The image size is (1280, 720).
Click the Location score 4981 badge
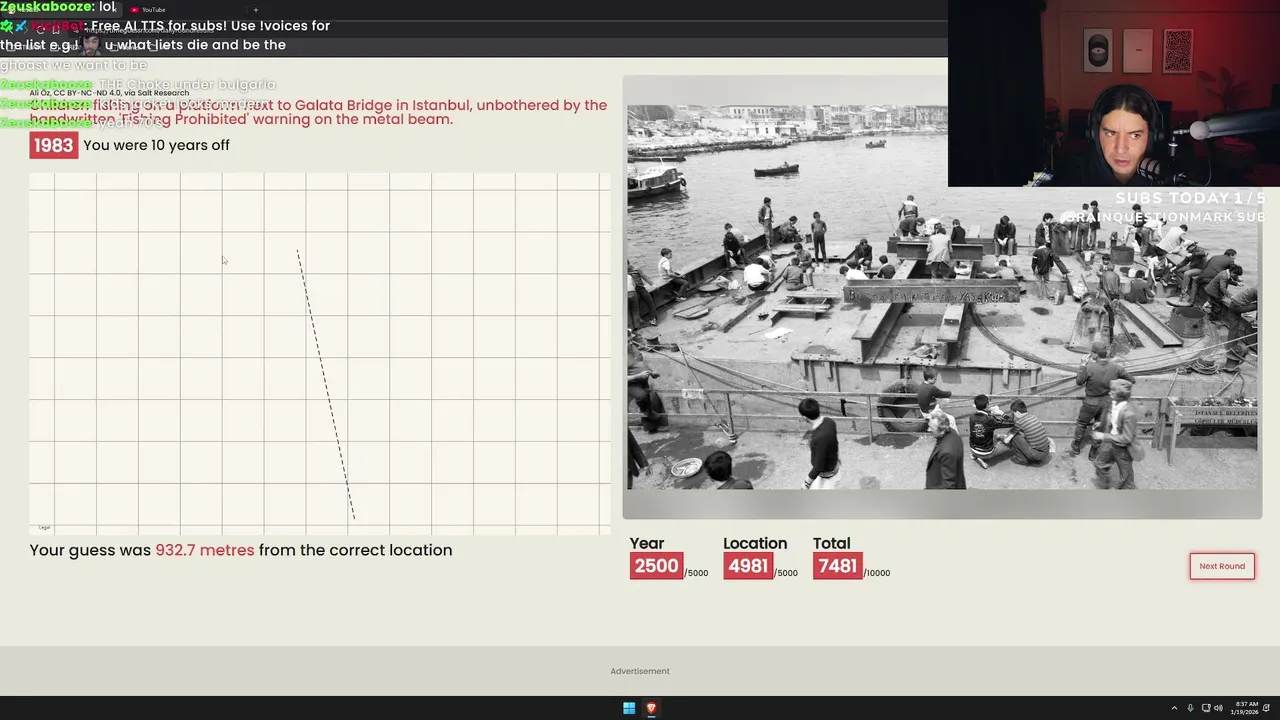(x=748, y=566)
